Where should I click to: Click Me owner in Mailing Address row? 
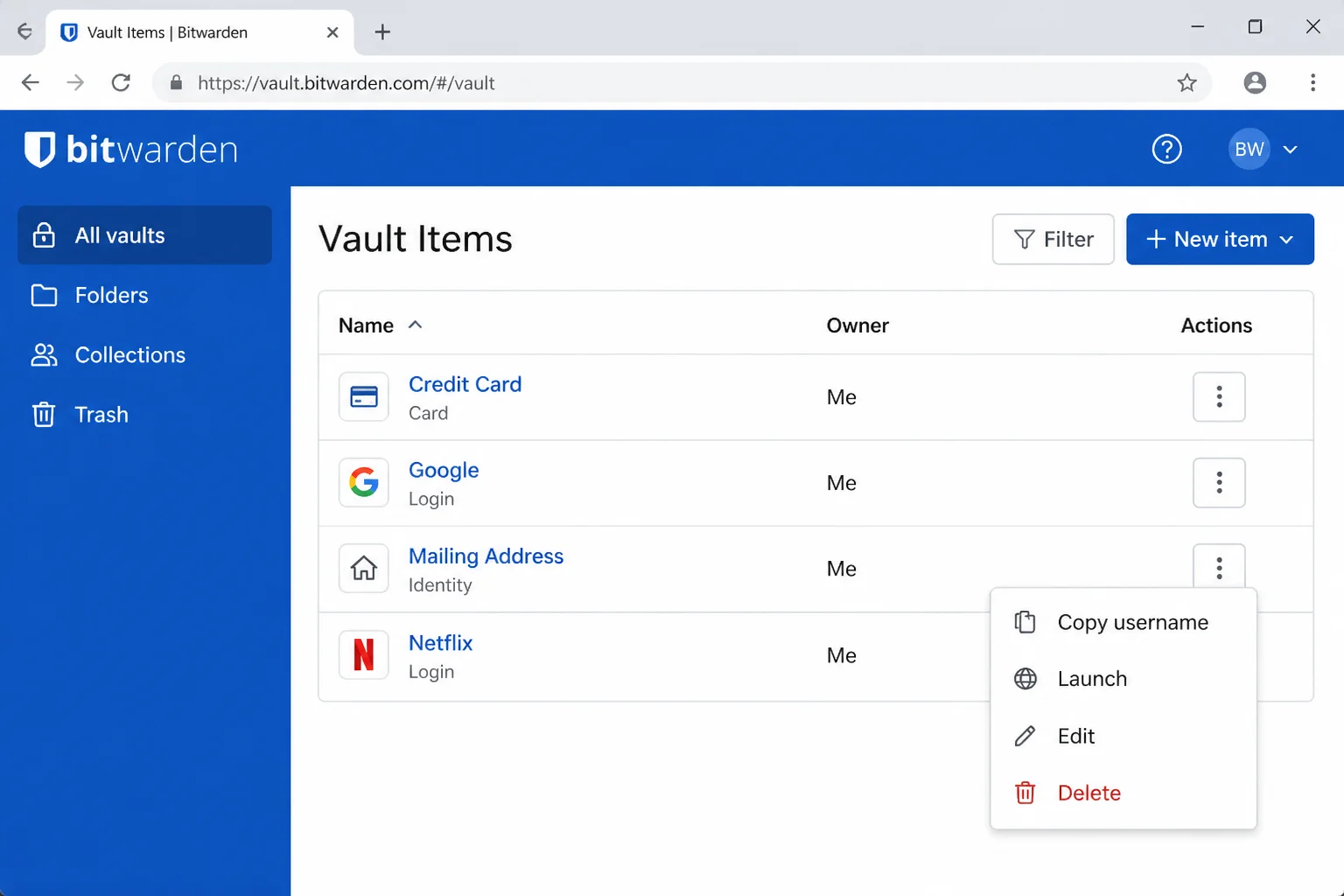click(841, 569)
